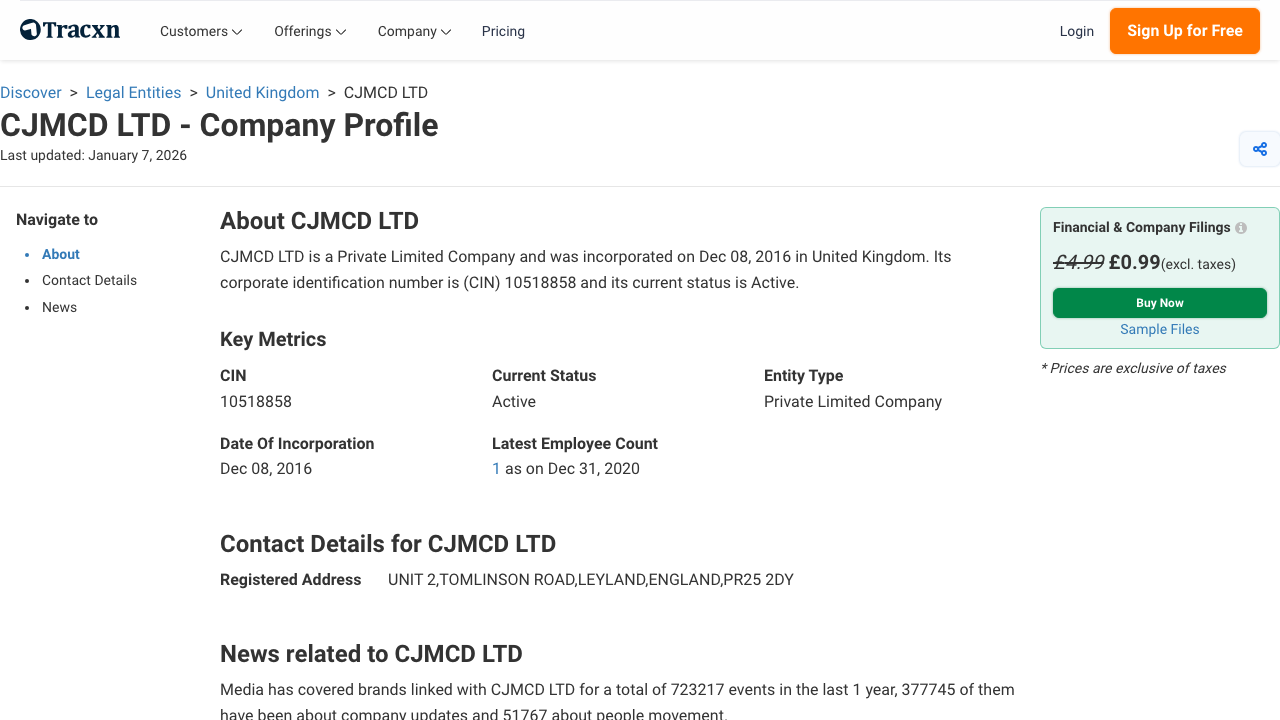Open the Offerings menu chevron

[x=341, y=31]
